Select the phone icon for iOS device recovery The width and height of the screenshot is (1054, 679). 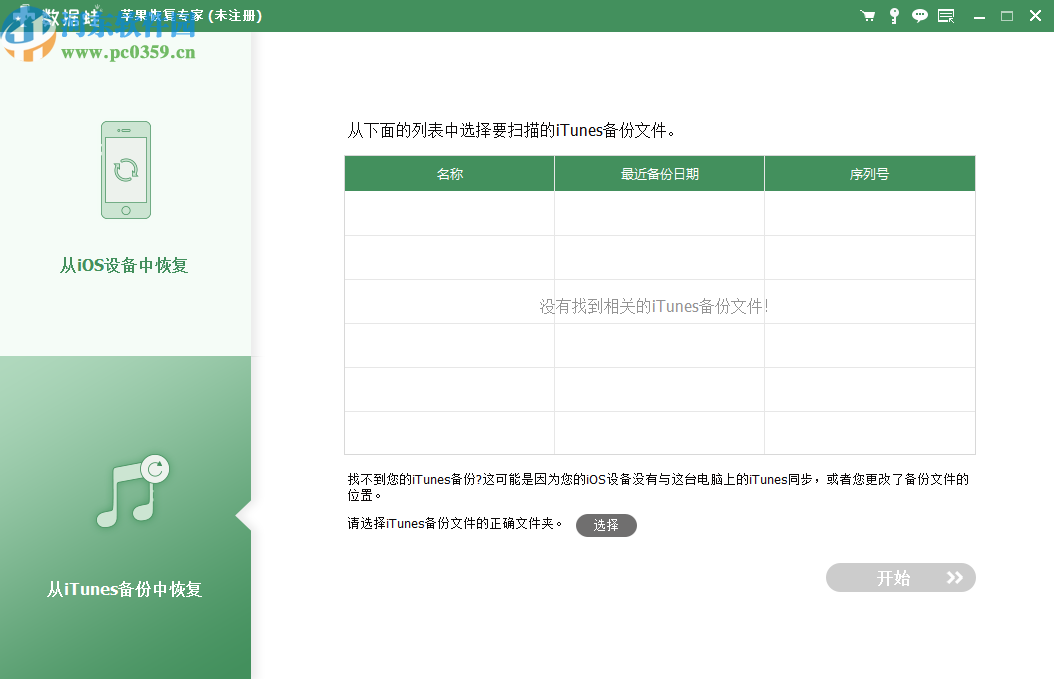coord(125,170)
